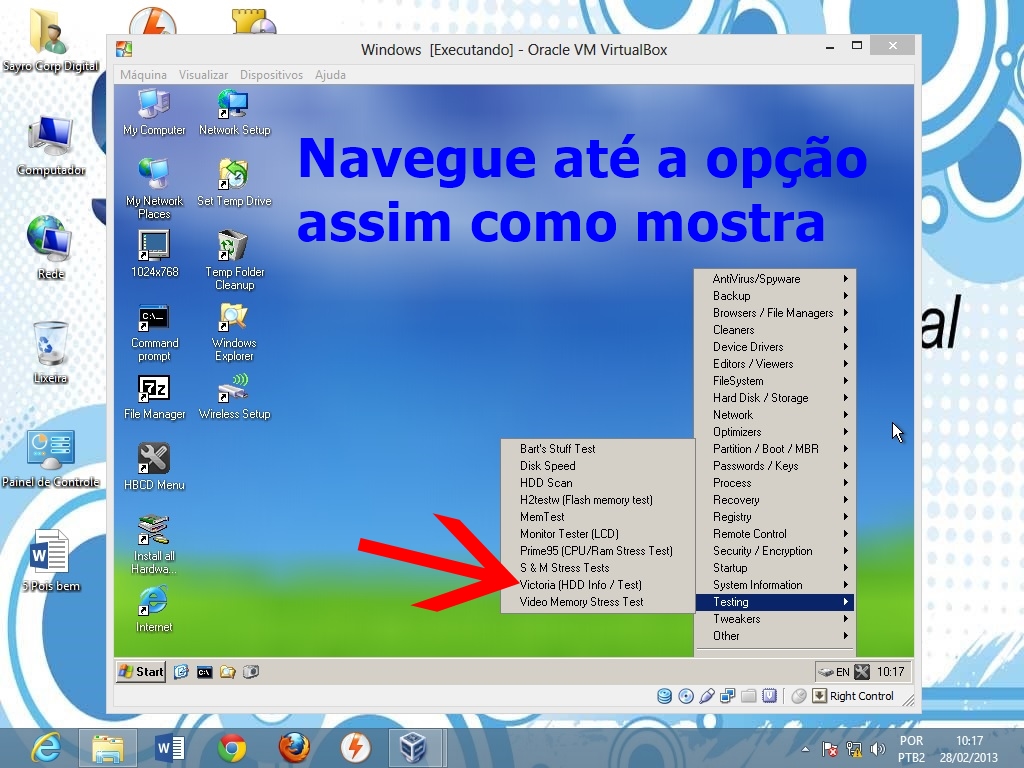The image size is (1024, 768).
Task: Open the Máquina menu
Action: (143, 74)
